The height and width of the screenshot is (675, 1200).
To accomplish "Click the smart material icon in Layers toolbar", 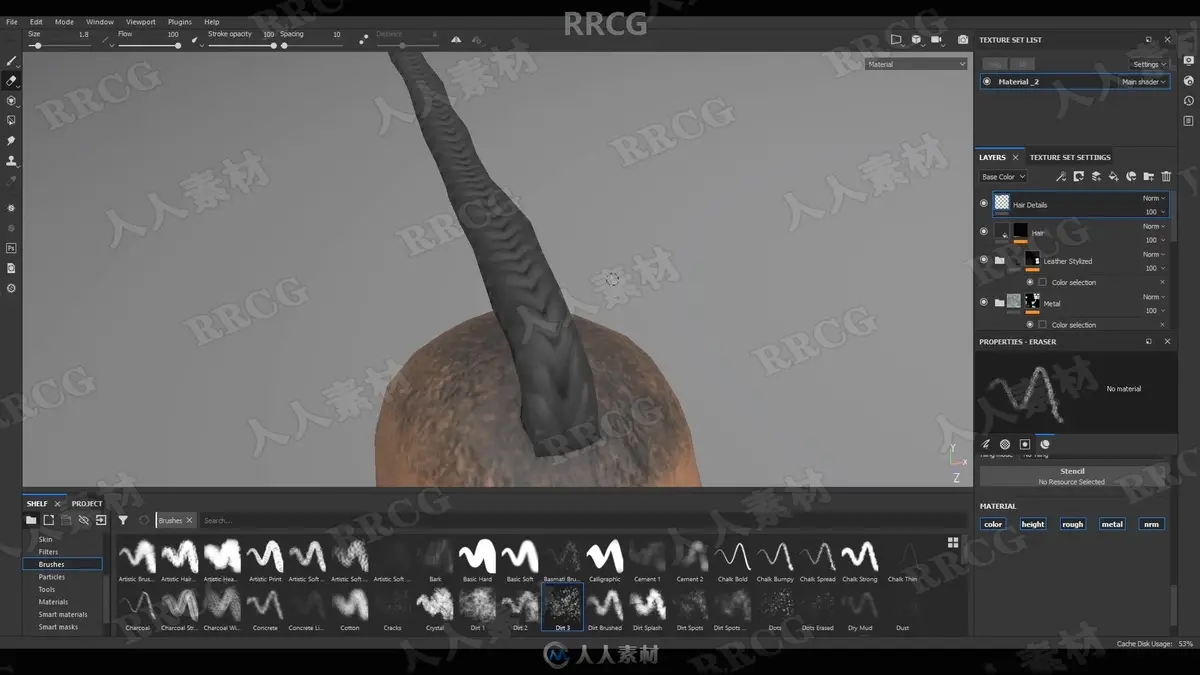I will point(1131,177).
